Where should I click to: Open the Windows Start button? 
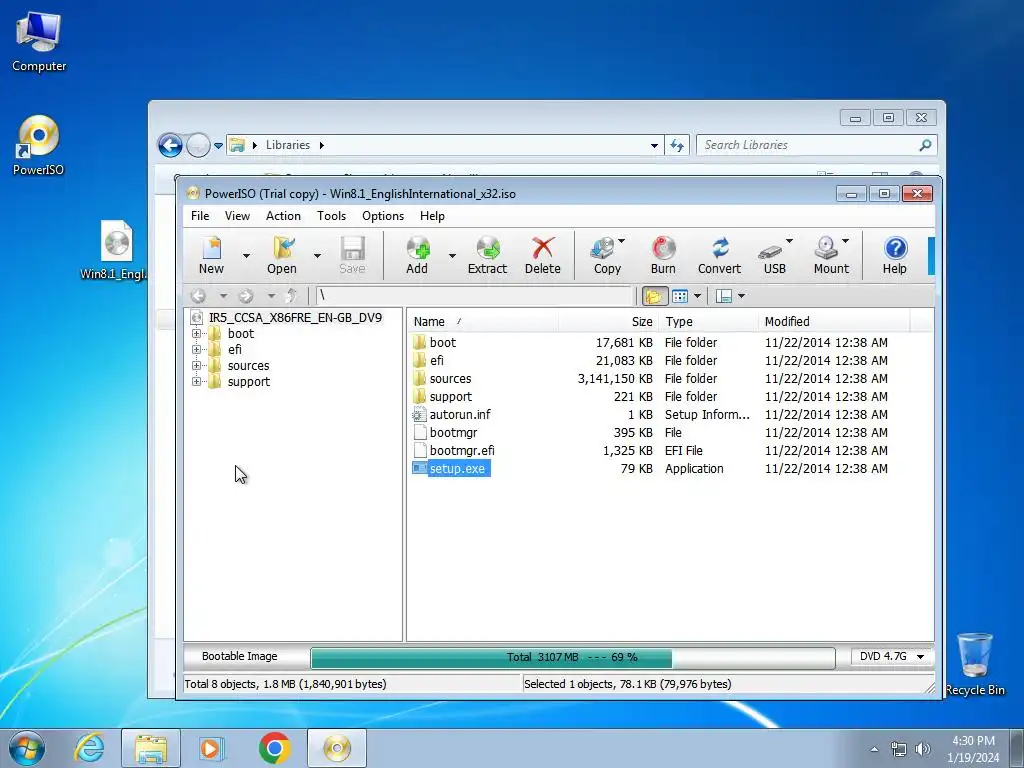pyautogui.click(x=27, y=748)
